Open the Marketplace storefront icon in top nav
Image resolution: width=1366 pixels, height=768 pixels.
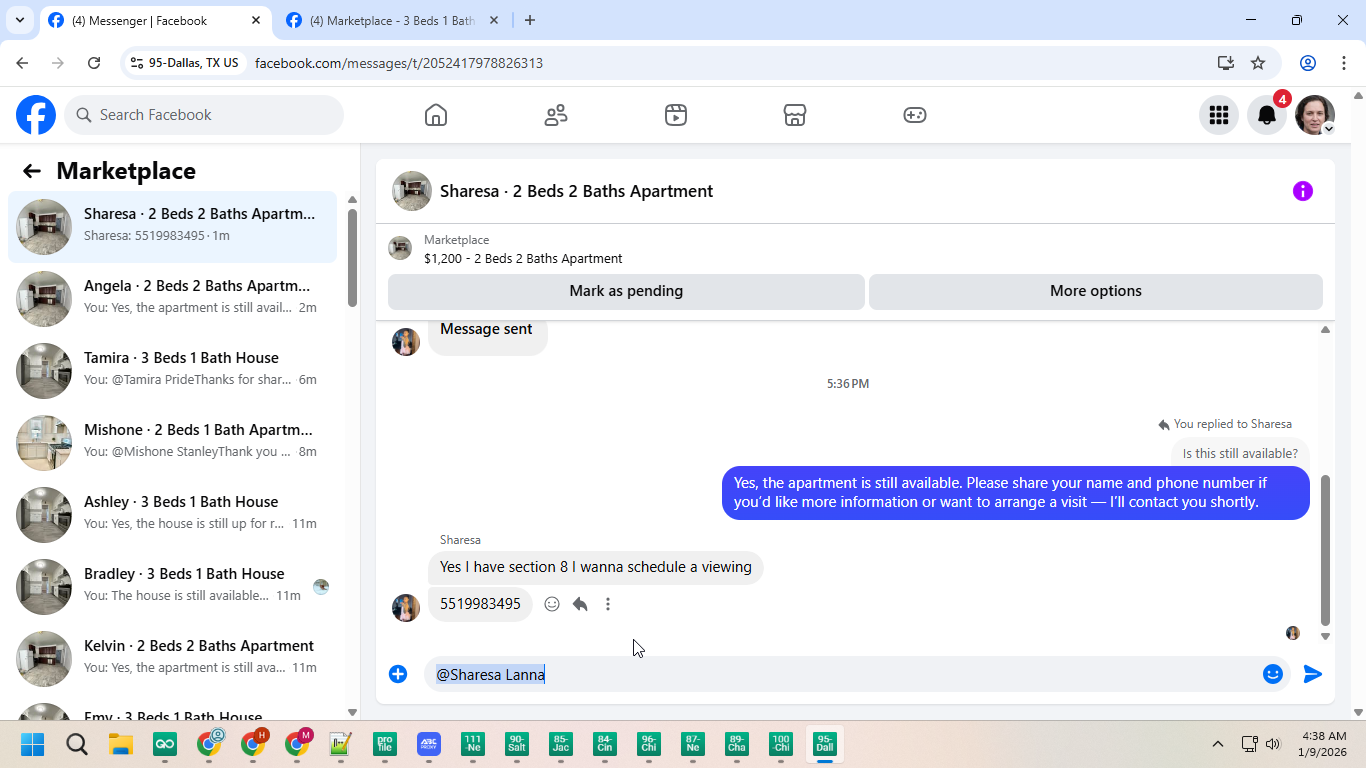point(795,115)
